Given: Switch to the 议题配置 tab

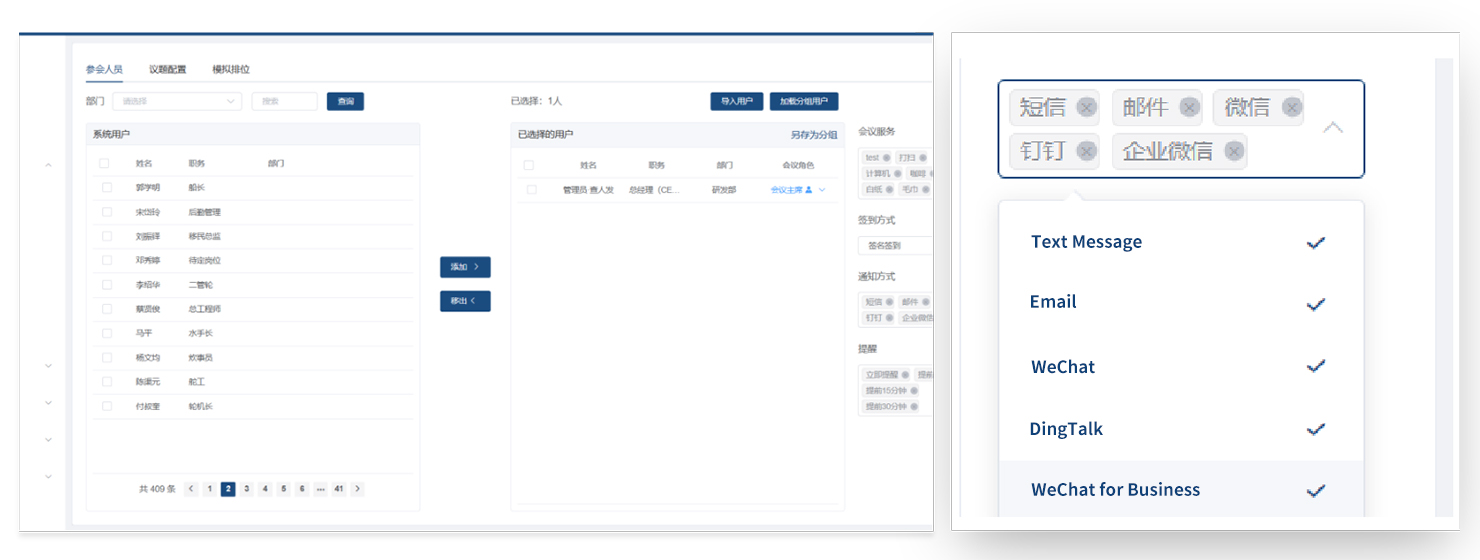Looking at the screenshot, I should (167, 70).
